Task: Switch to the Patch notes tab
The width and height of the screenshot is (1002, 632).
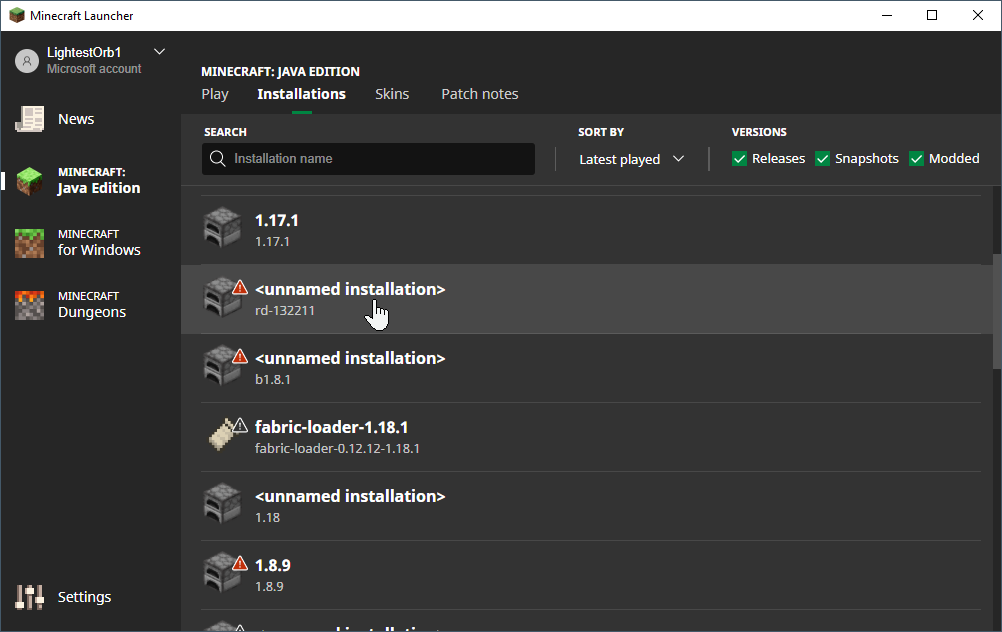Action: 480,94
